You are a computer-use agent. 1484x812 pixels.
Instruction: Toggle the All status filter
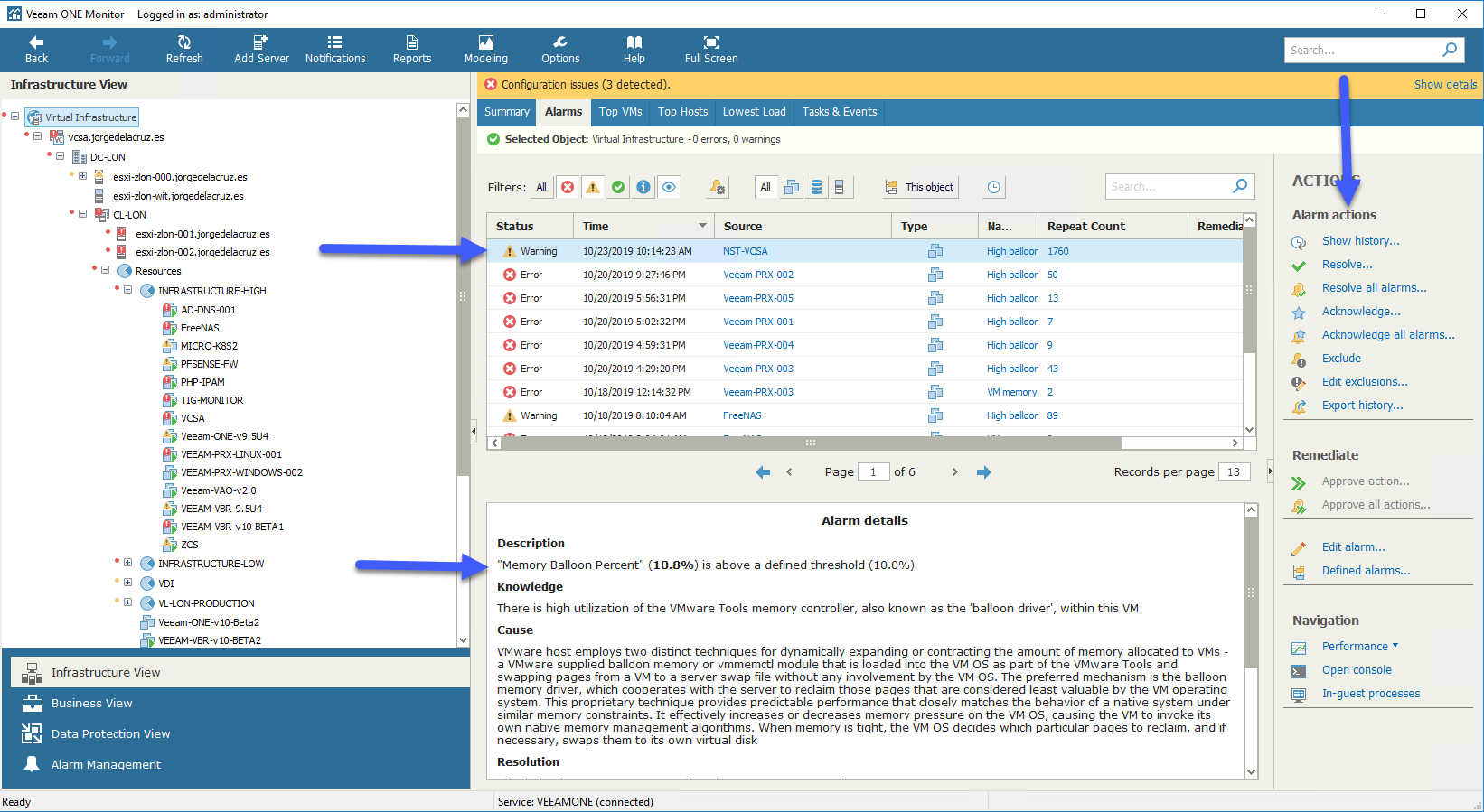tap(541, 187)
